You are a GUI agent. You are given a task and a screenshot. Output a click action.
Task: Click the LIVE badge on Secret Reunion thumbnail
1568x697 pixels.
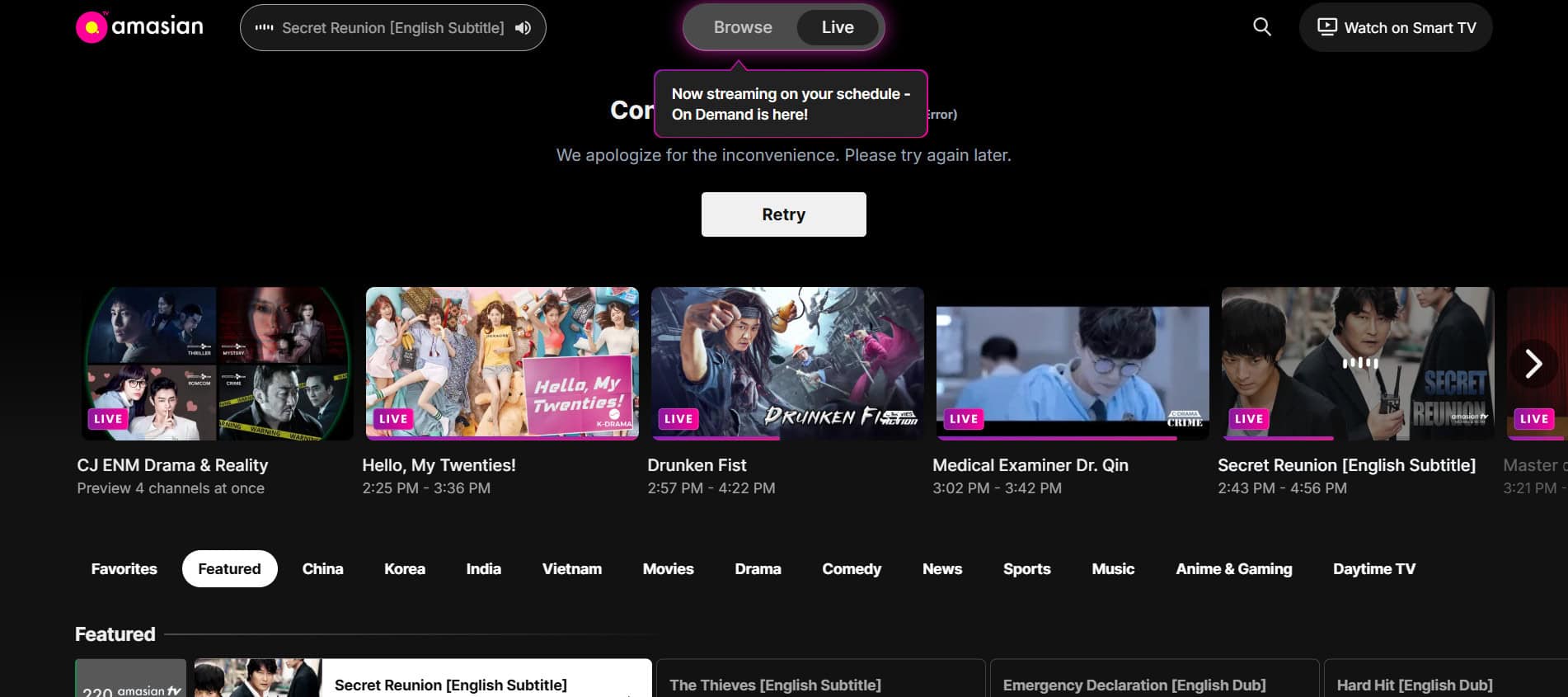tap(1249, 419)
